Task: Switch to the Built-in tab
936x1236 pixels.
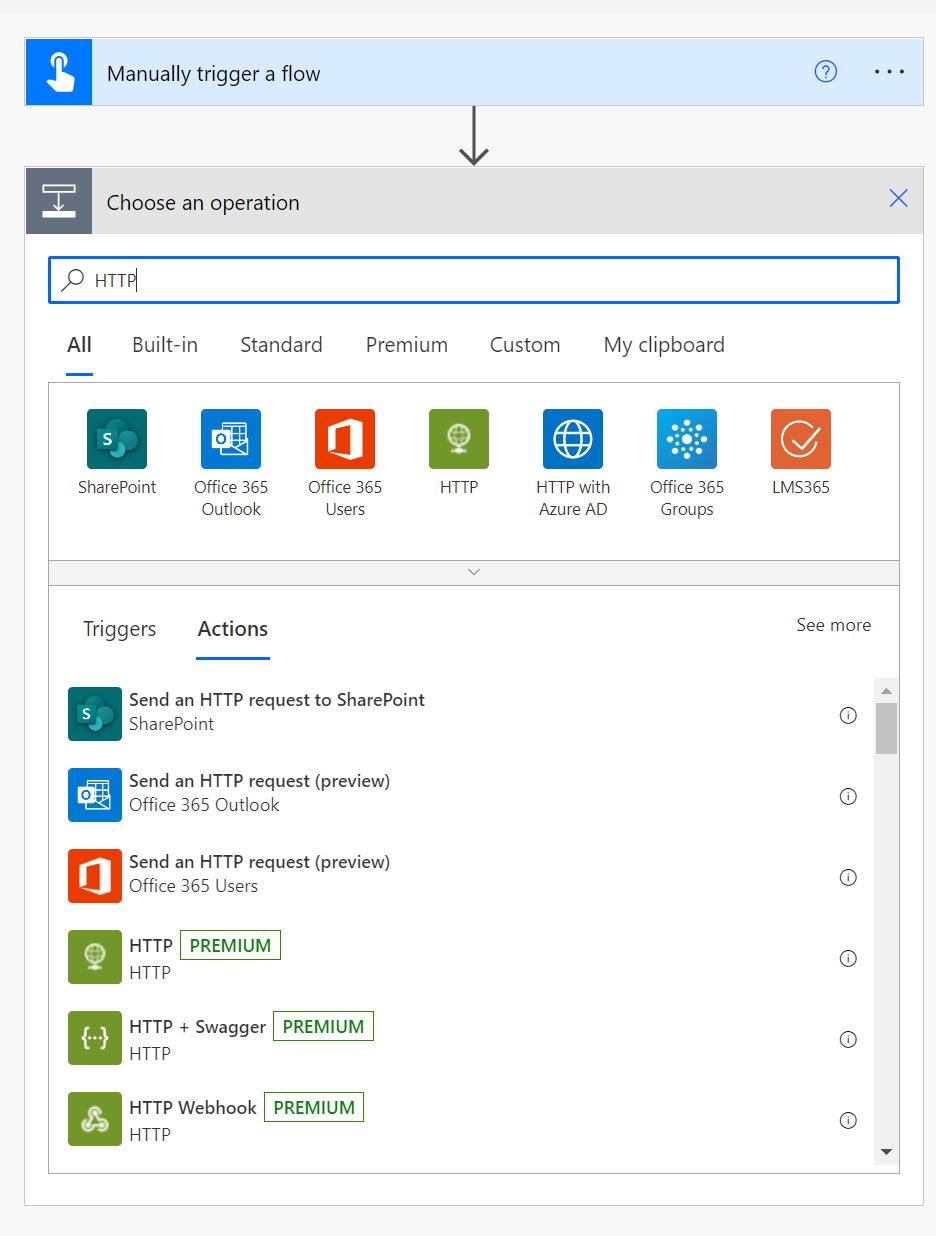Action: 165,345
